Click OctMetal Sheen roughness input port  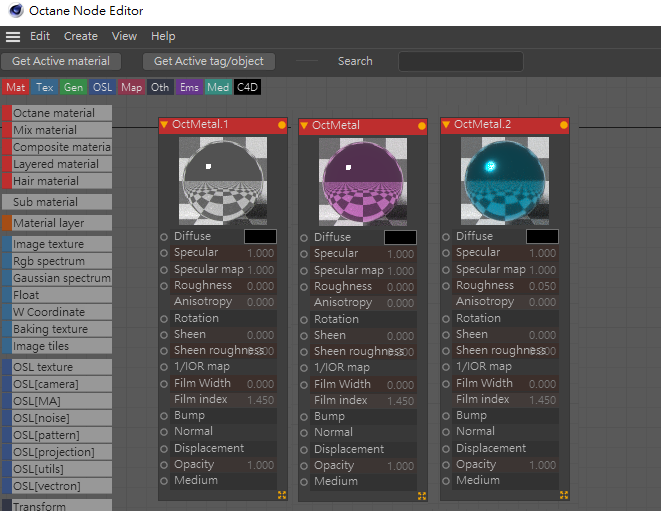coord(304,352)
